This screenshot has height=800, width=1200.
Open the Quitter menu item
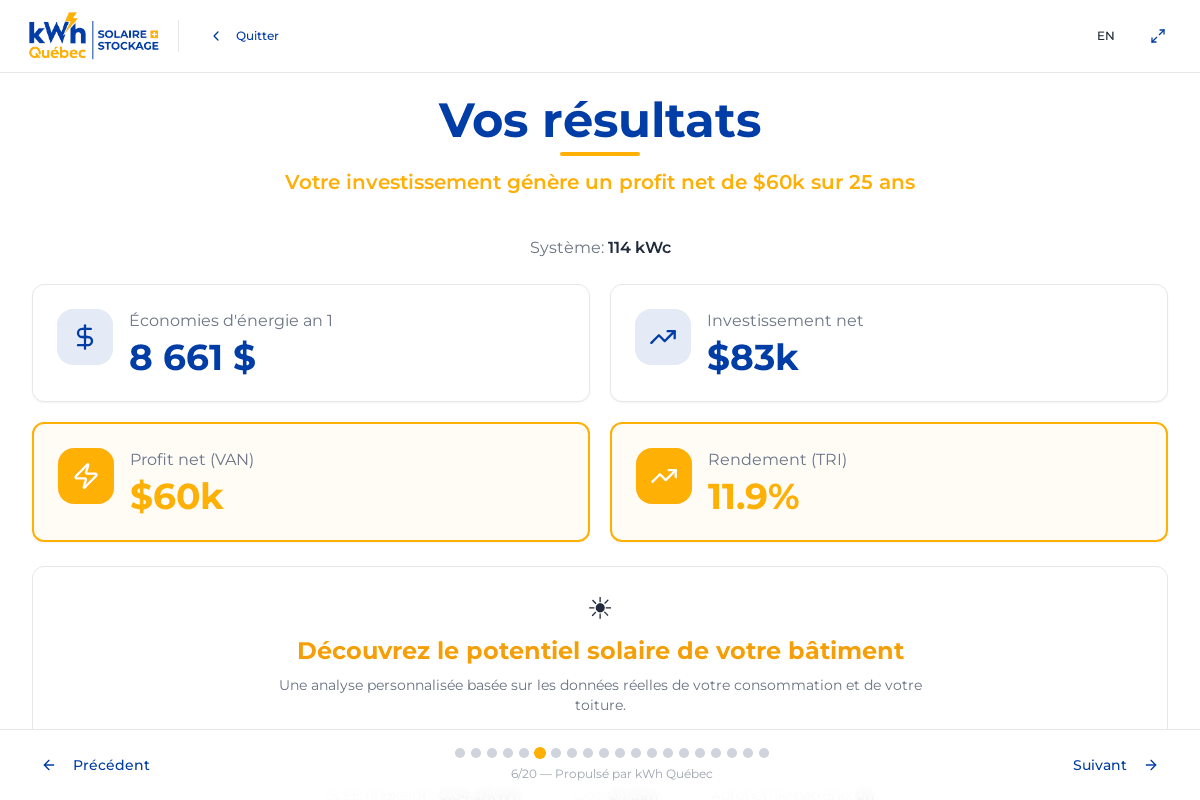257,36
